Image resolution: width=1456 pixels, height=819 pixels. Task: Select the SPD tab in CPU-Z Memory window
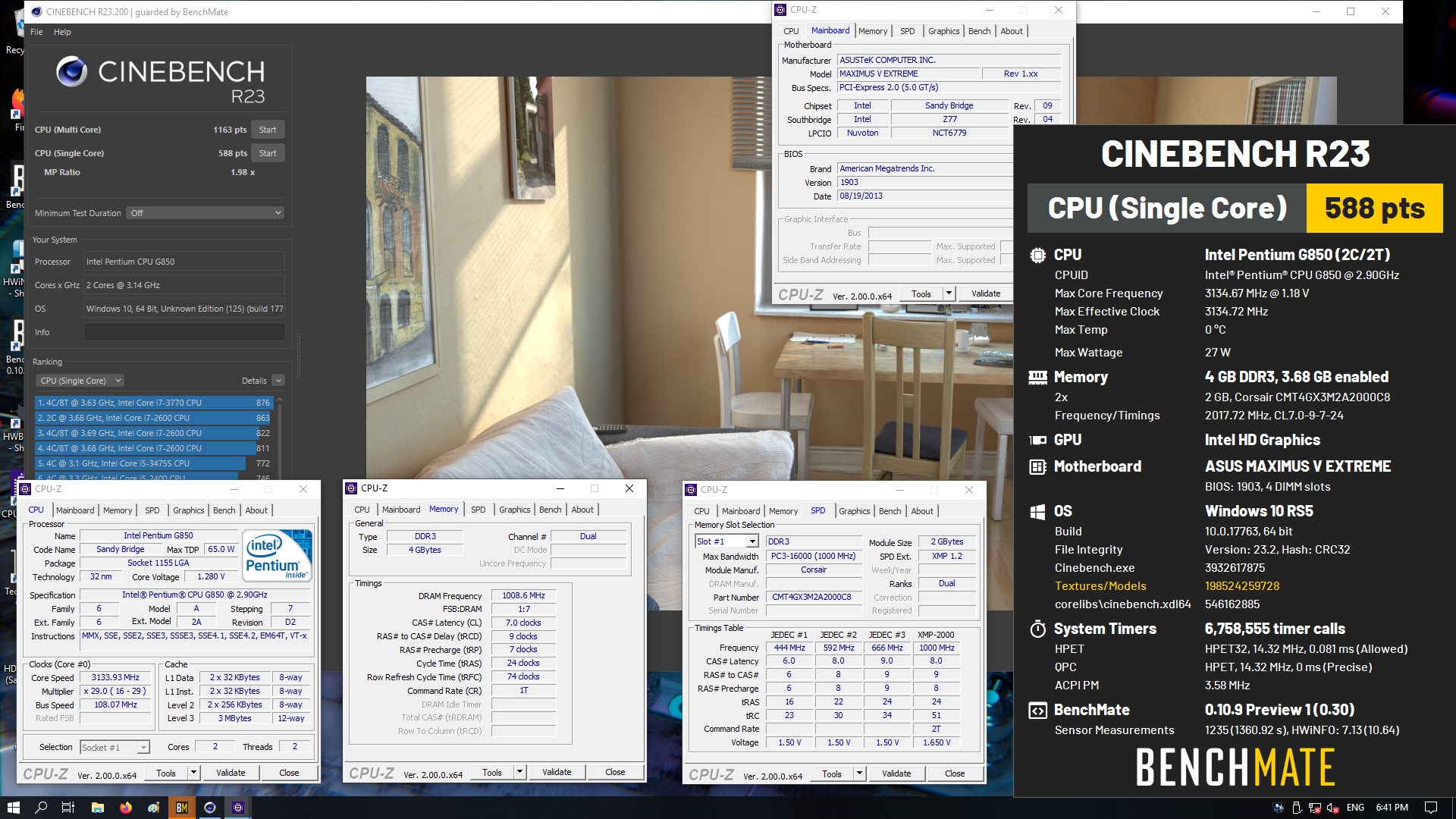(478, 510)
